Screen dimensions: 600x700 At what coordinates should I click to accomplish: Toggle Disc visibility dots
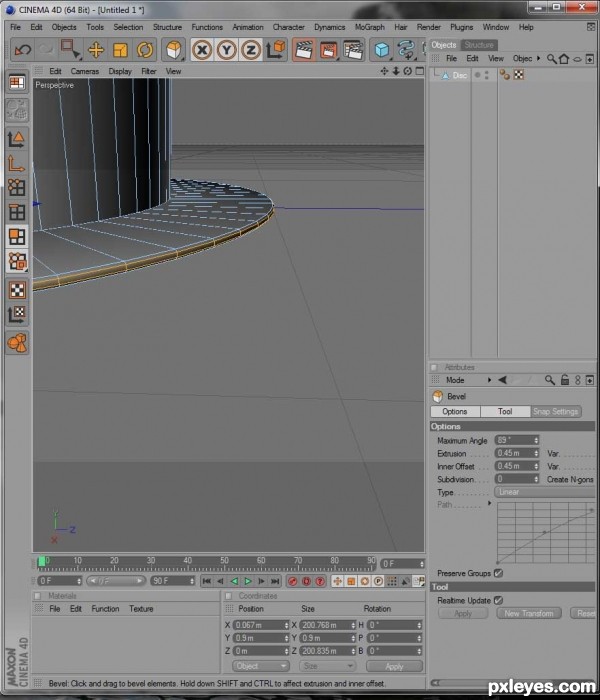tap(487, 75)
